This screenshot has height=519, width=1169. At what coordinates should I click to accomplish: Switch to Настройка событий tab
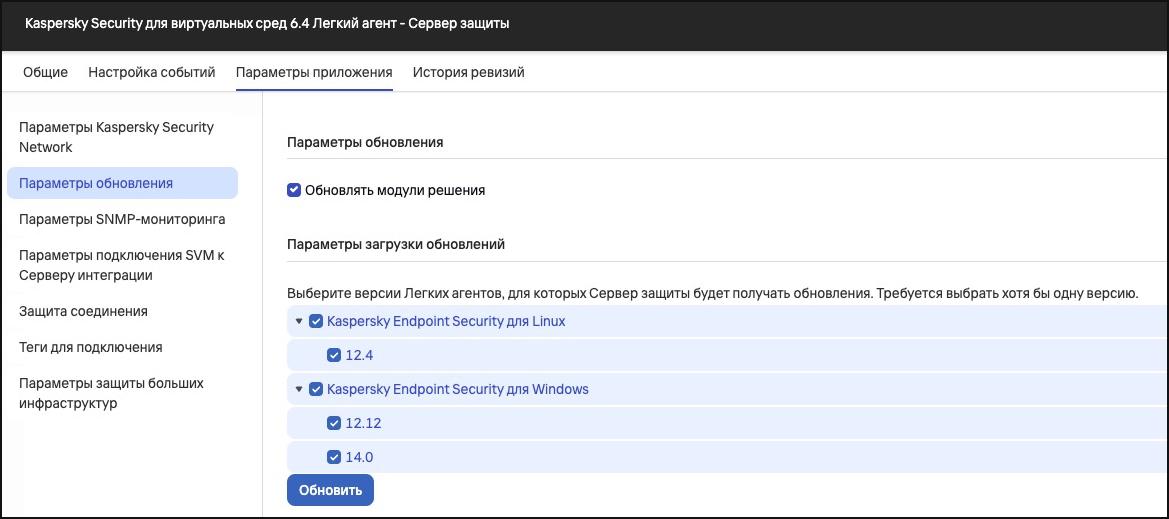(x=152, y=72)
